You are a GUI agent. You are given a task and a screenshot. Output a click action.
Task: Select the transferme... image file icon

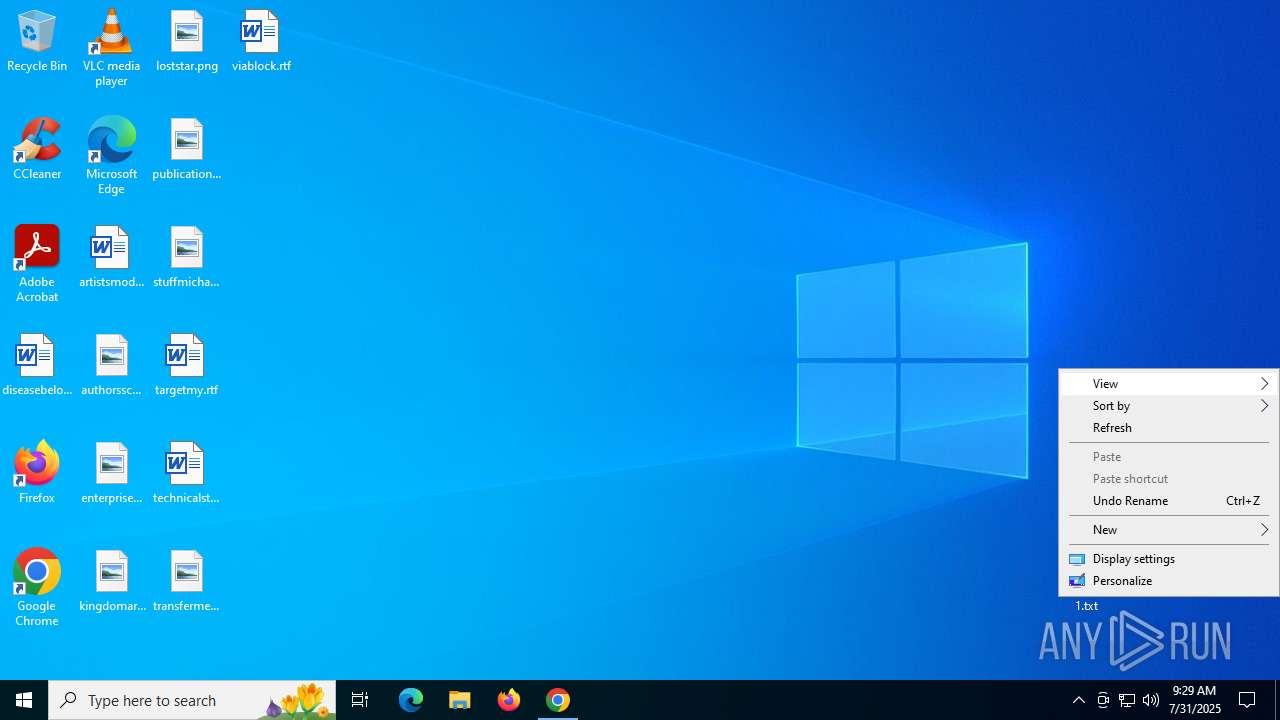point(187,582)
